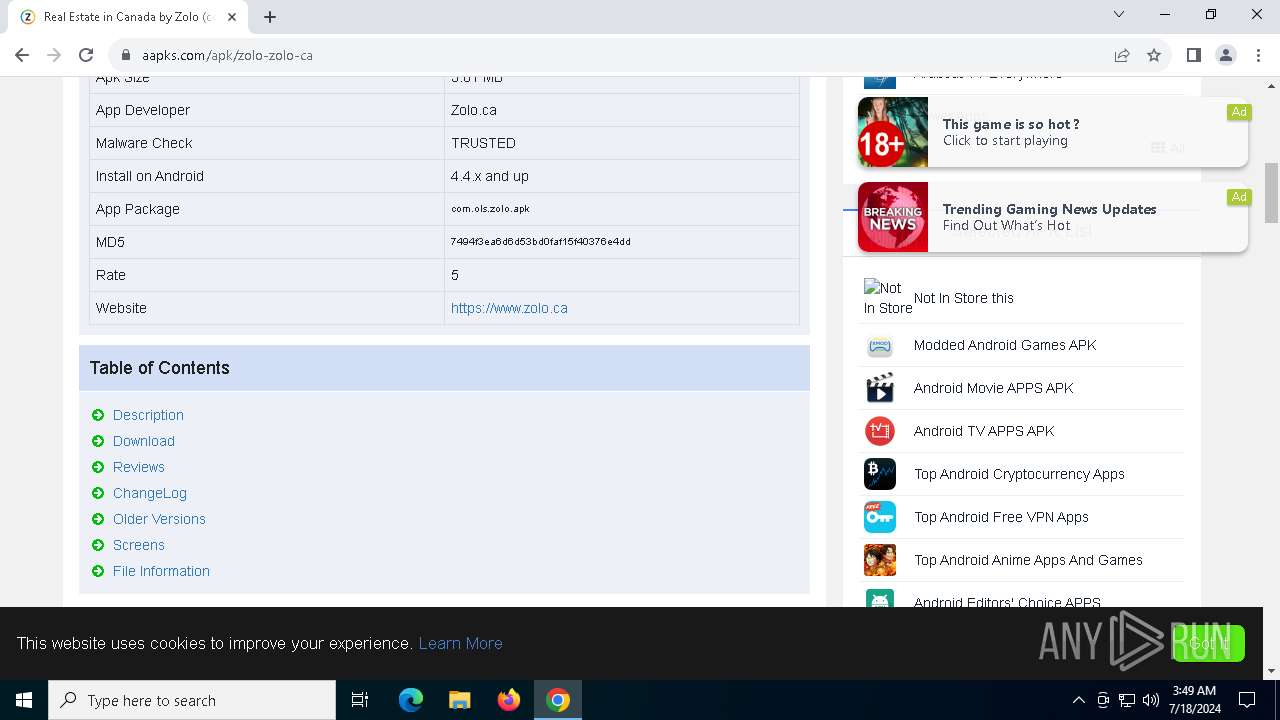Open the Windows Start menu
Image resolution: width=1280 pixels, height=720 pixels.
tap(24, 700)
